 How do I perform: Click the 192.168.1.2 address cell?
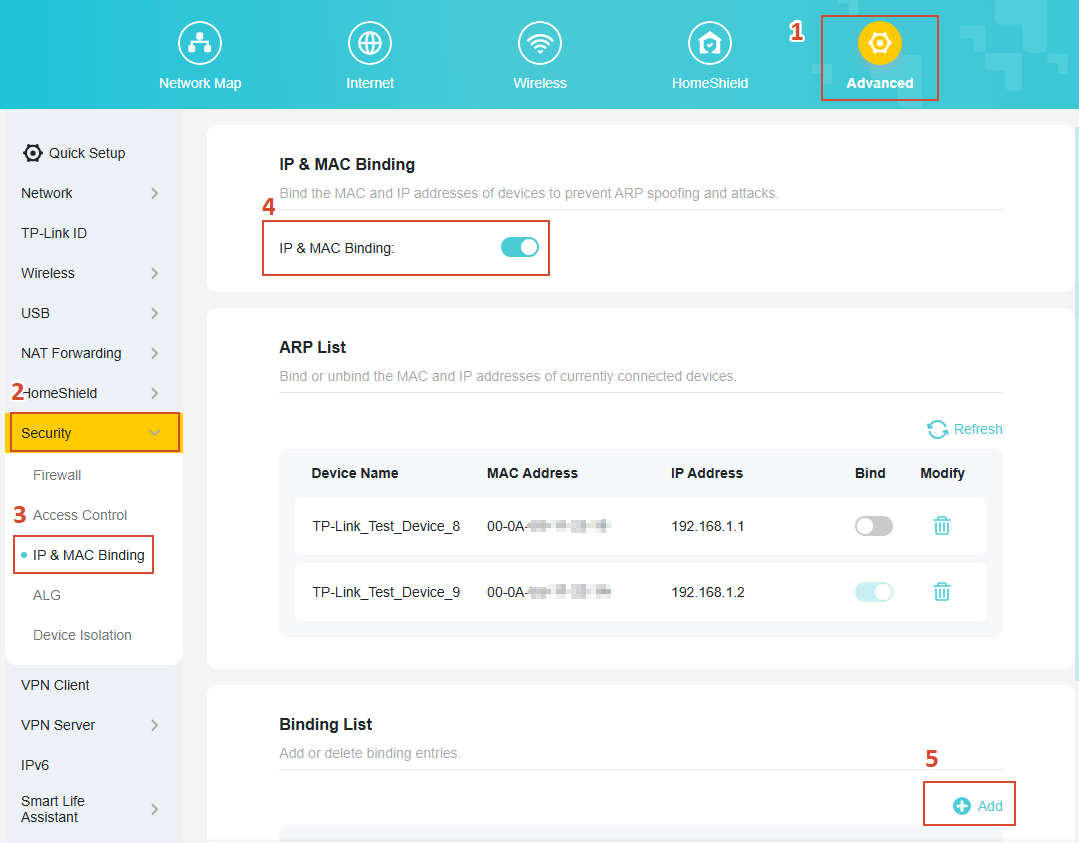pyautogui.click(x=707, y=592)
